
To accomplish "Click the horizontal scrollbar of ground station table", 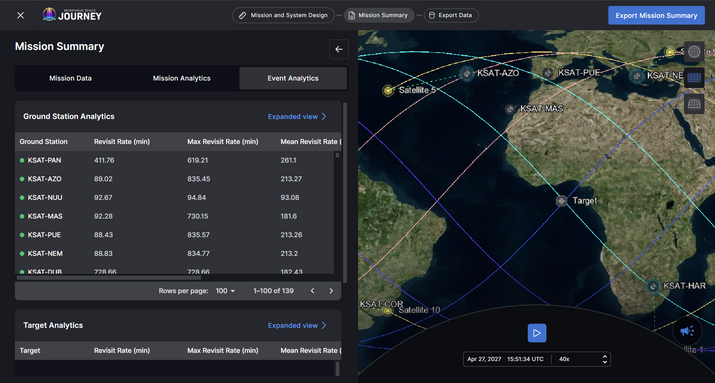I will point(109,278).
